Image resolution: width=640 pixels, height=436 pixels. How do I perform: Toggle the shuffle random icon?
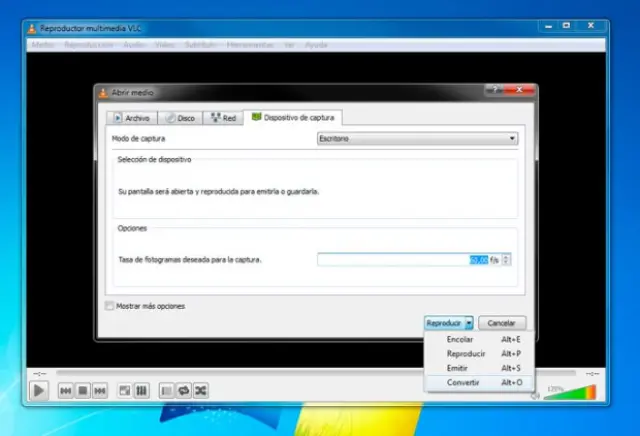[x=201, y=390]
